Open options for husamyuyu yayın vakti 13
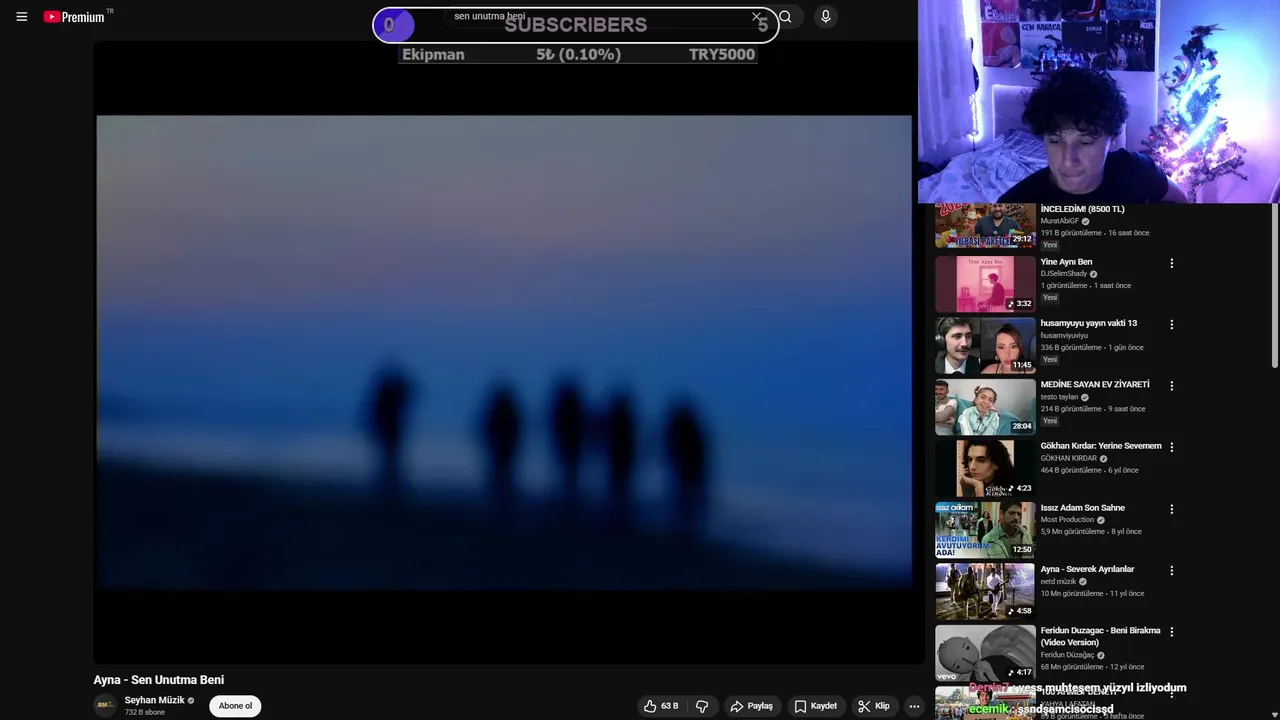 click(1172, 324)
